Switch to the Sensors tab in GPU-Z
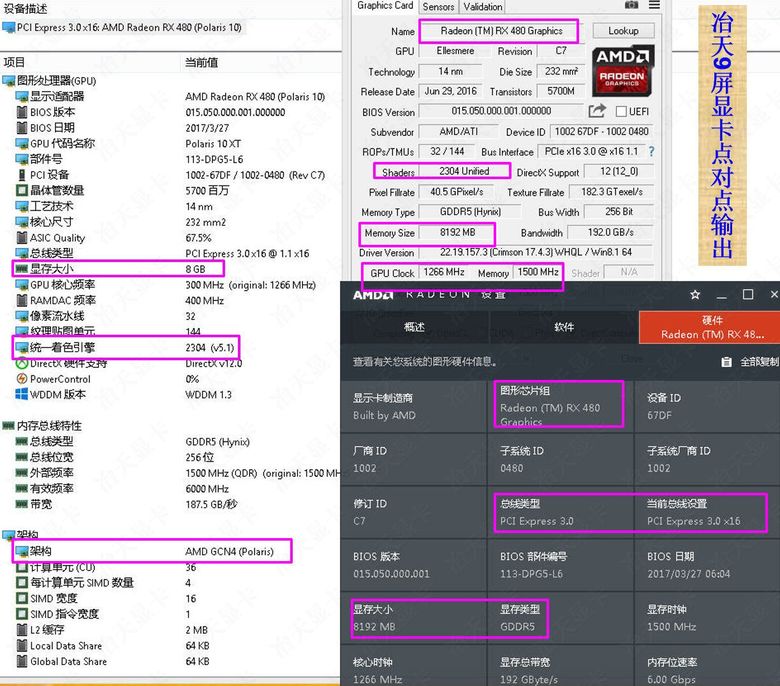Viewport: 780px width, 686px height. [438, 6]
